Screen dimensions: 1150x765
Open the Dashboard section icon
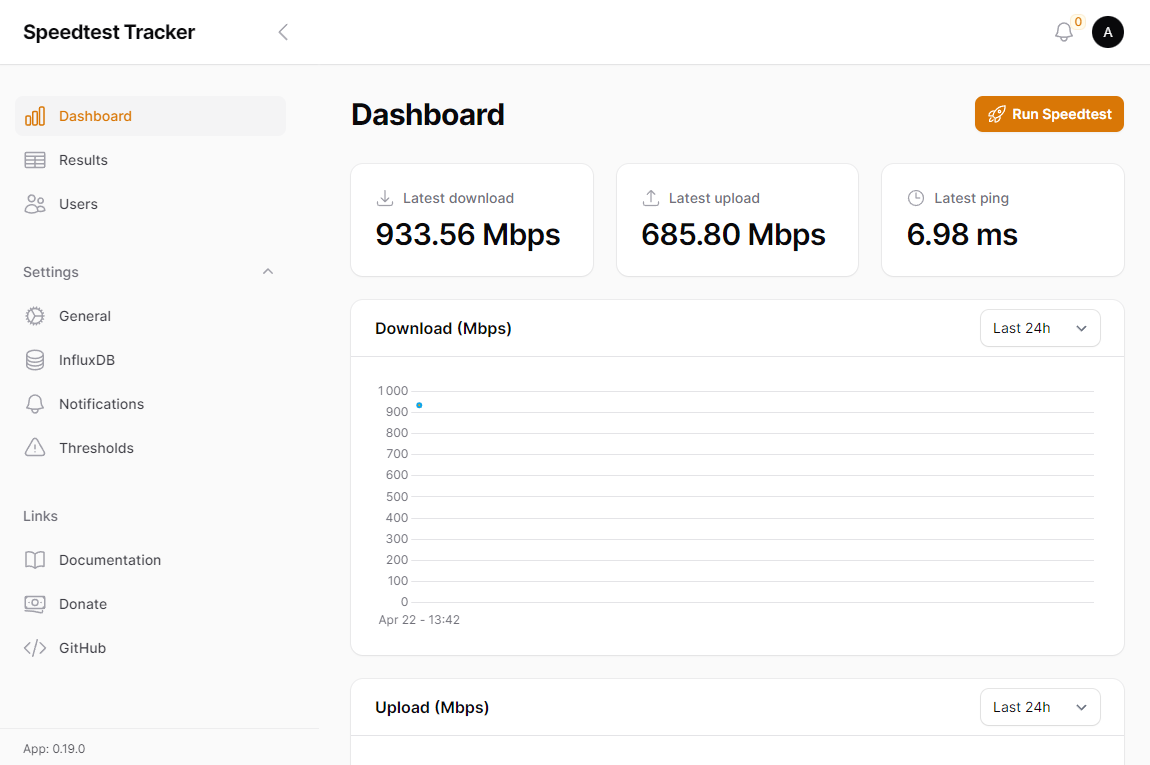point(36,116)
